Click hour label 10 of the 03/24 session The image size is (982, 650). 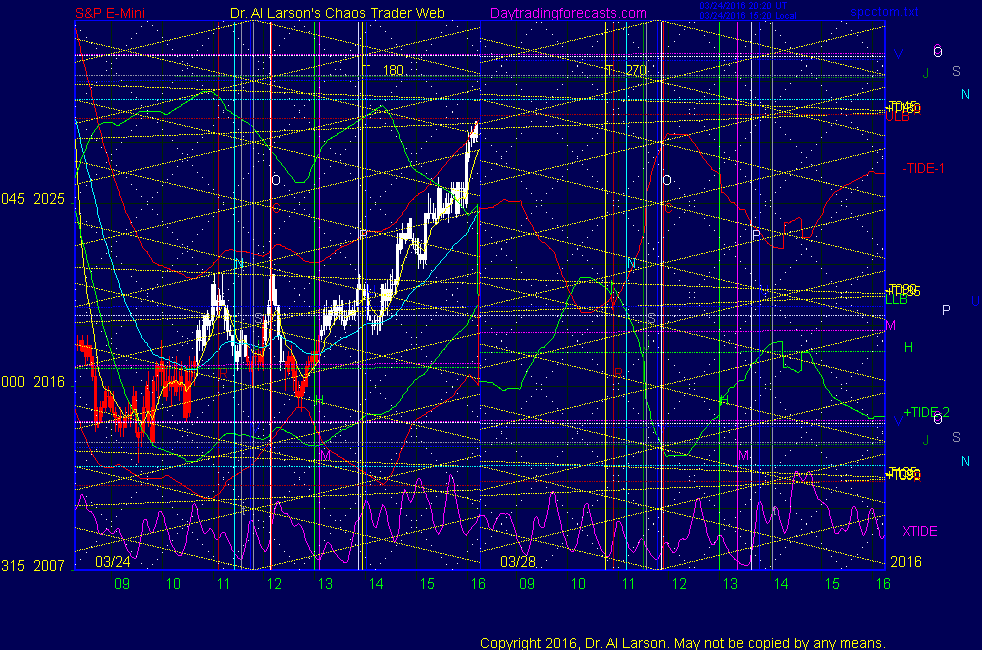pyautogui.click(x=173, y=584)
